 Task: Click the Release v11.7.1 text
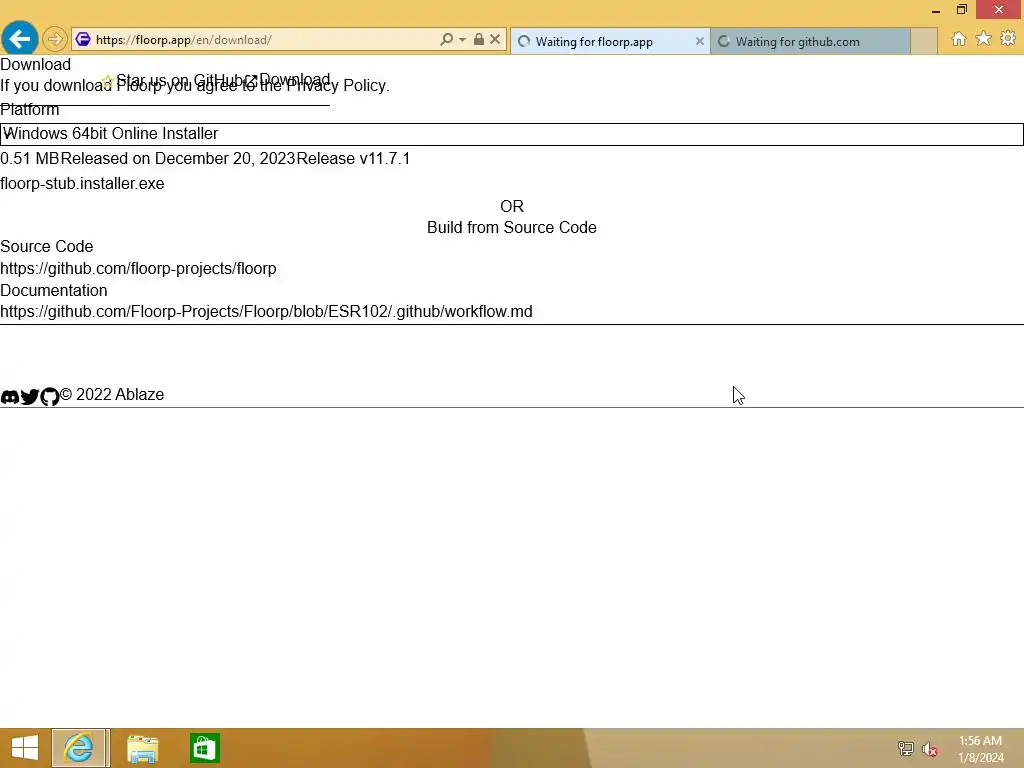coord(353,159)
